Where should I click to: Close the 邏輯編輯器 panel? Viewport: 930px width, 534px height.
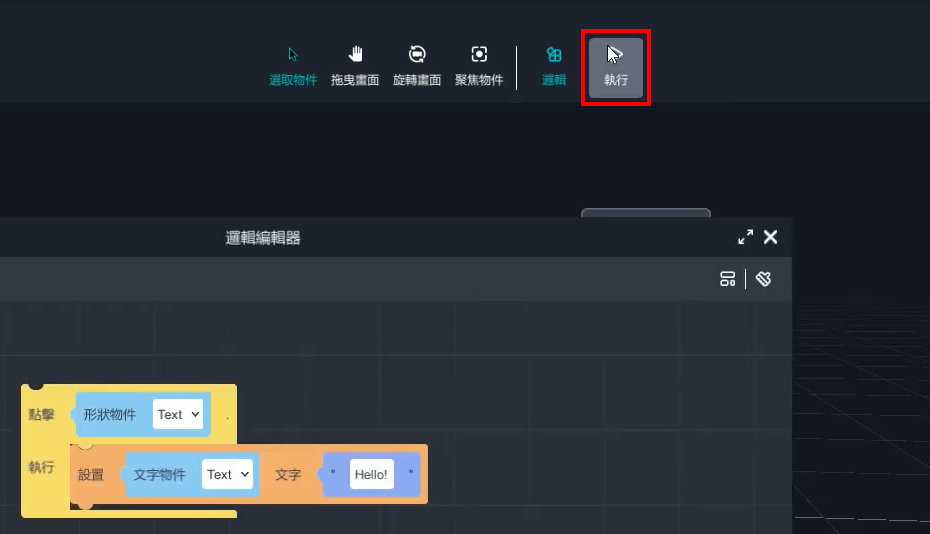click(770, 237)
